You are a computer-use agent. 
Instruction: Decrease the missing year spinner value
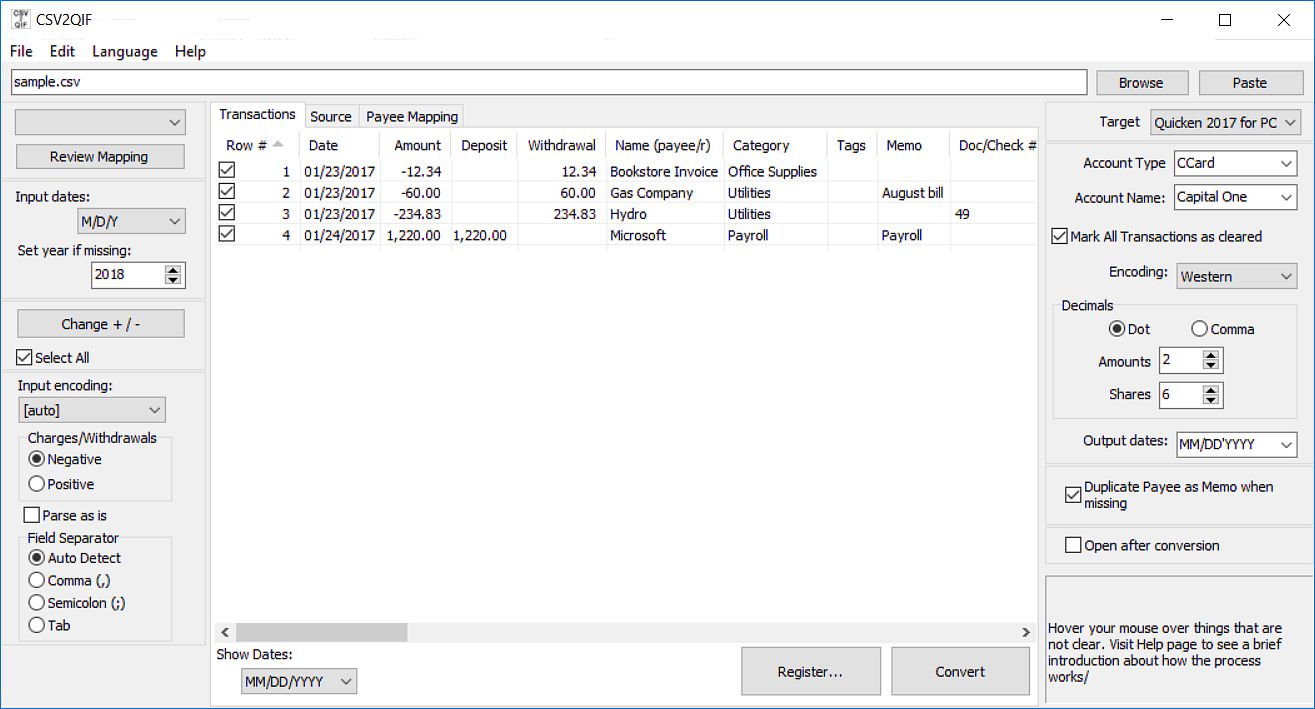pos(173,280)
